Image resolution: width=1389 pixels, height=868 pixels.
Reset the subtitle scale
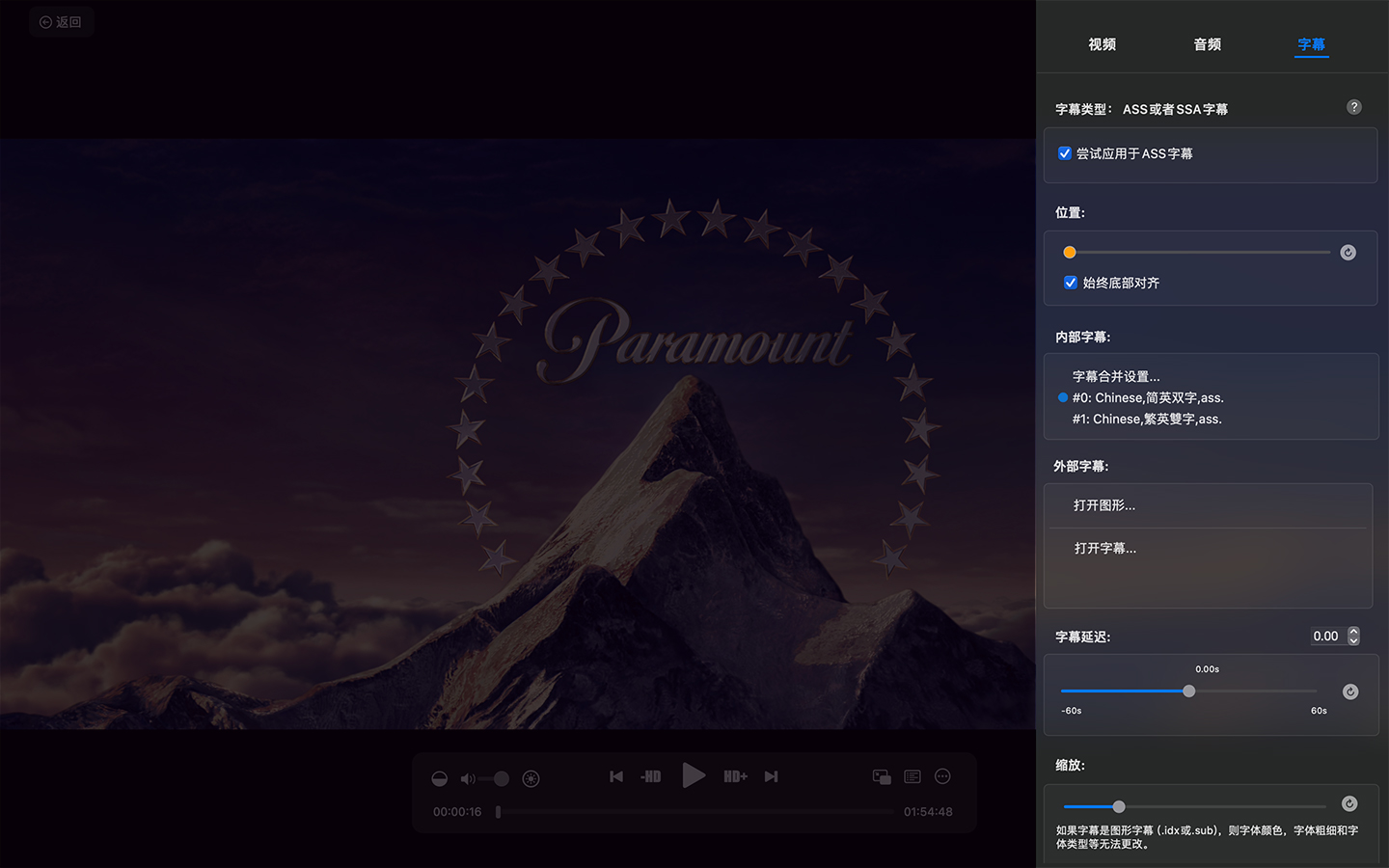[x=1349, y=804]
